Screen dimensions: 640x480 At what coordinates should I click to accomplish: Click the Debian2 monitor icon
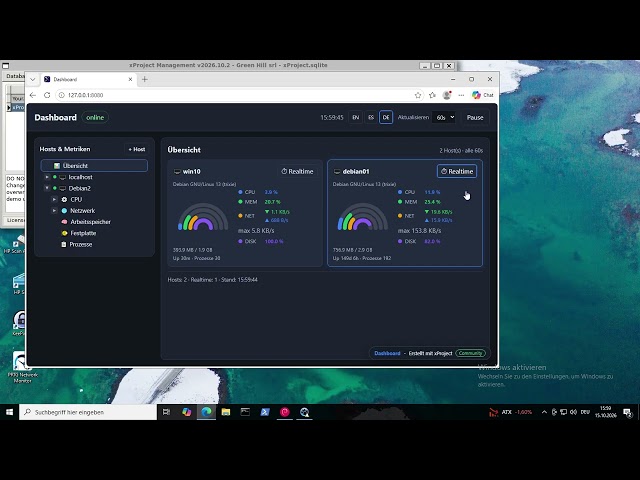[62, 188]
